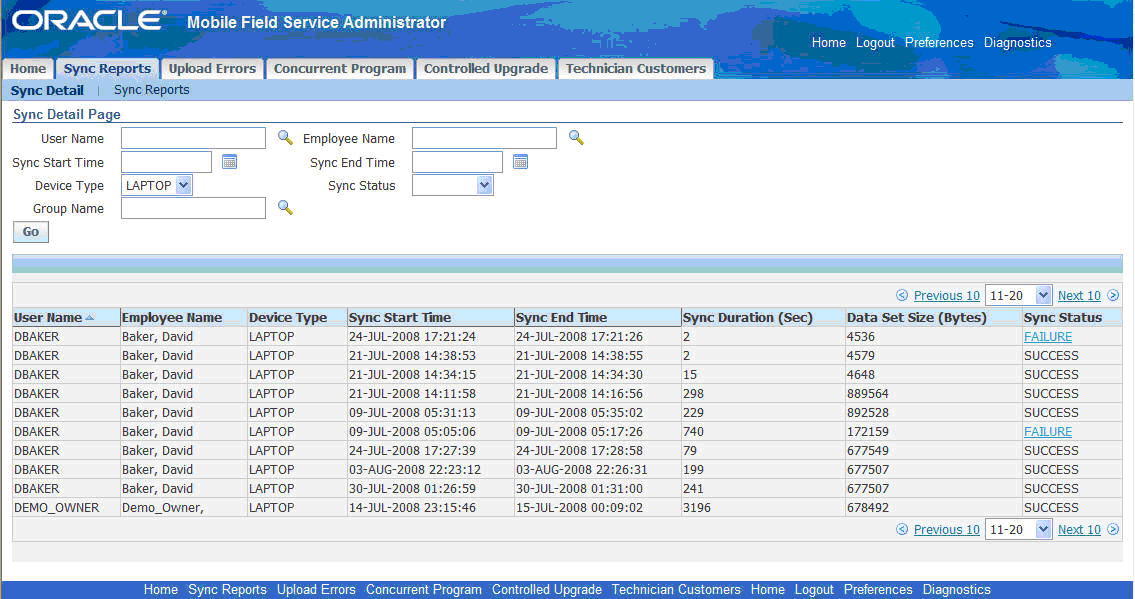Open FAILURE link for 24-JUL-2008 17:21:24 sync

(1047, 336)
